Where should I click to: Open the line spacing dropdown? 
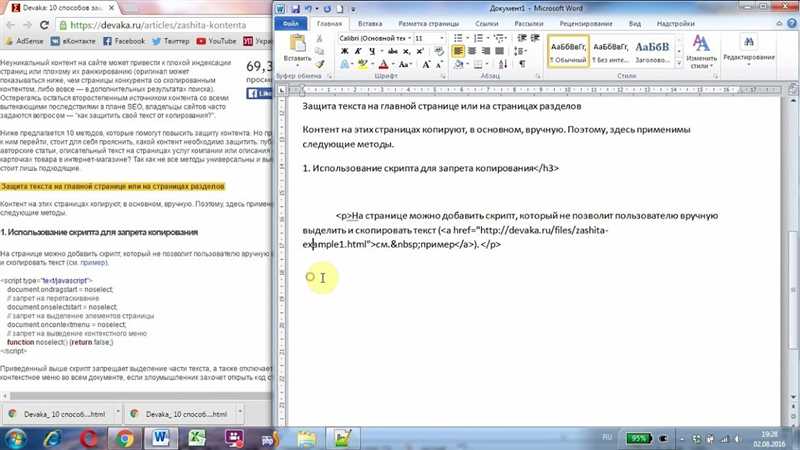click(x=519, y=51)
